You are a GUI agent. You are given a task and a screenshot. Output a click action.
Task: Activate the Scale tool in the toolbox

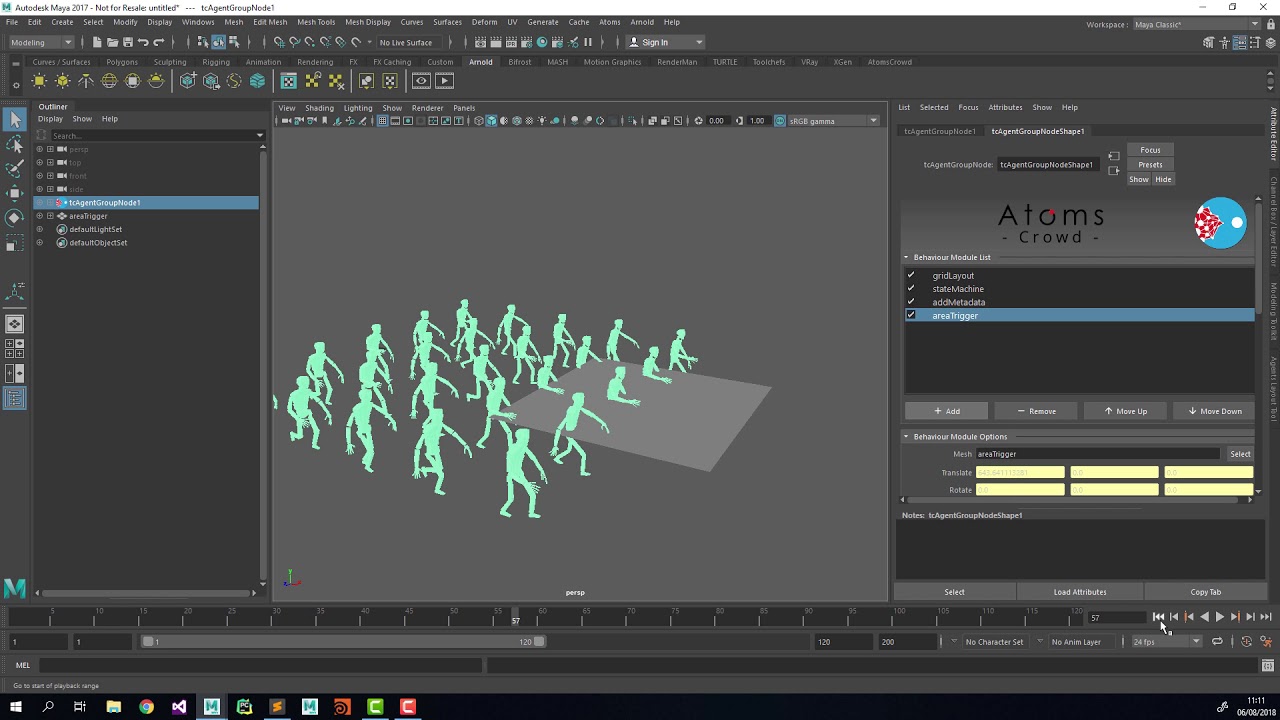tap(14, 242)
